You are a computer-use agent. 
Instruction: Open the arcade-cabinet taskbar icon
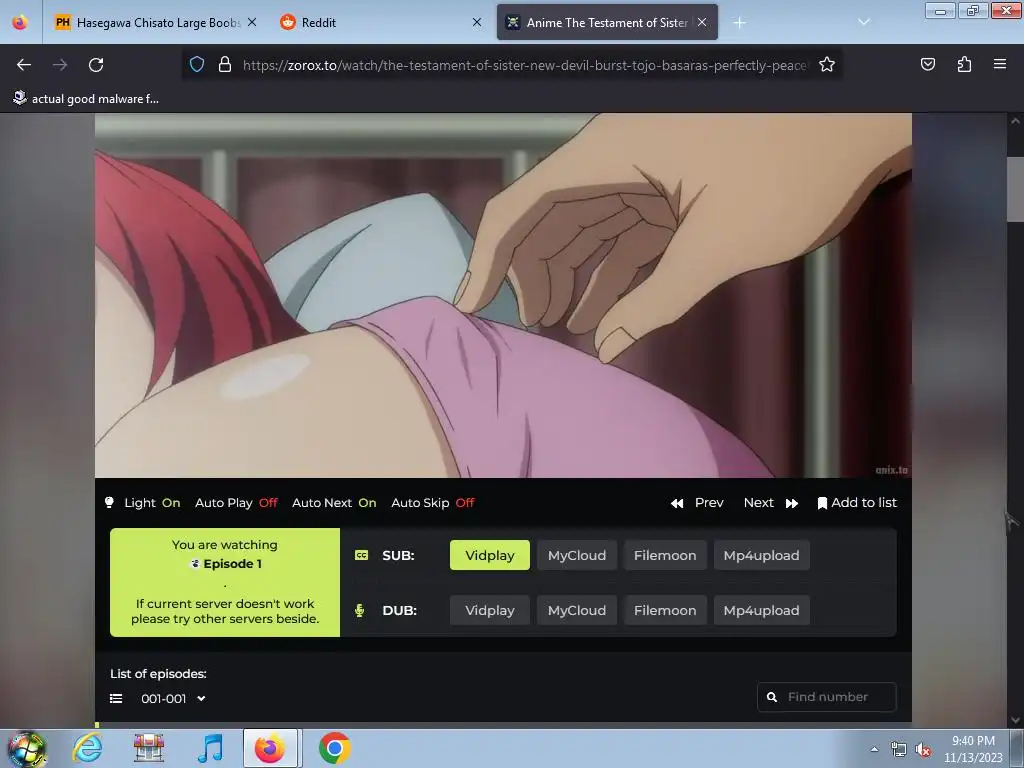click(x=149, y=748)
